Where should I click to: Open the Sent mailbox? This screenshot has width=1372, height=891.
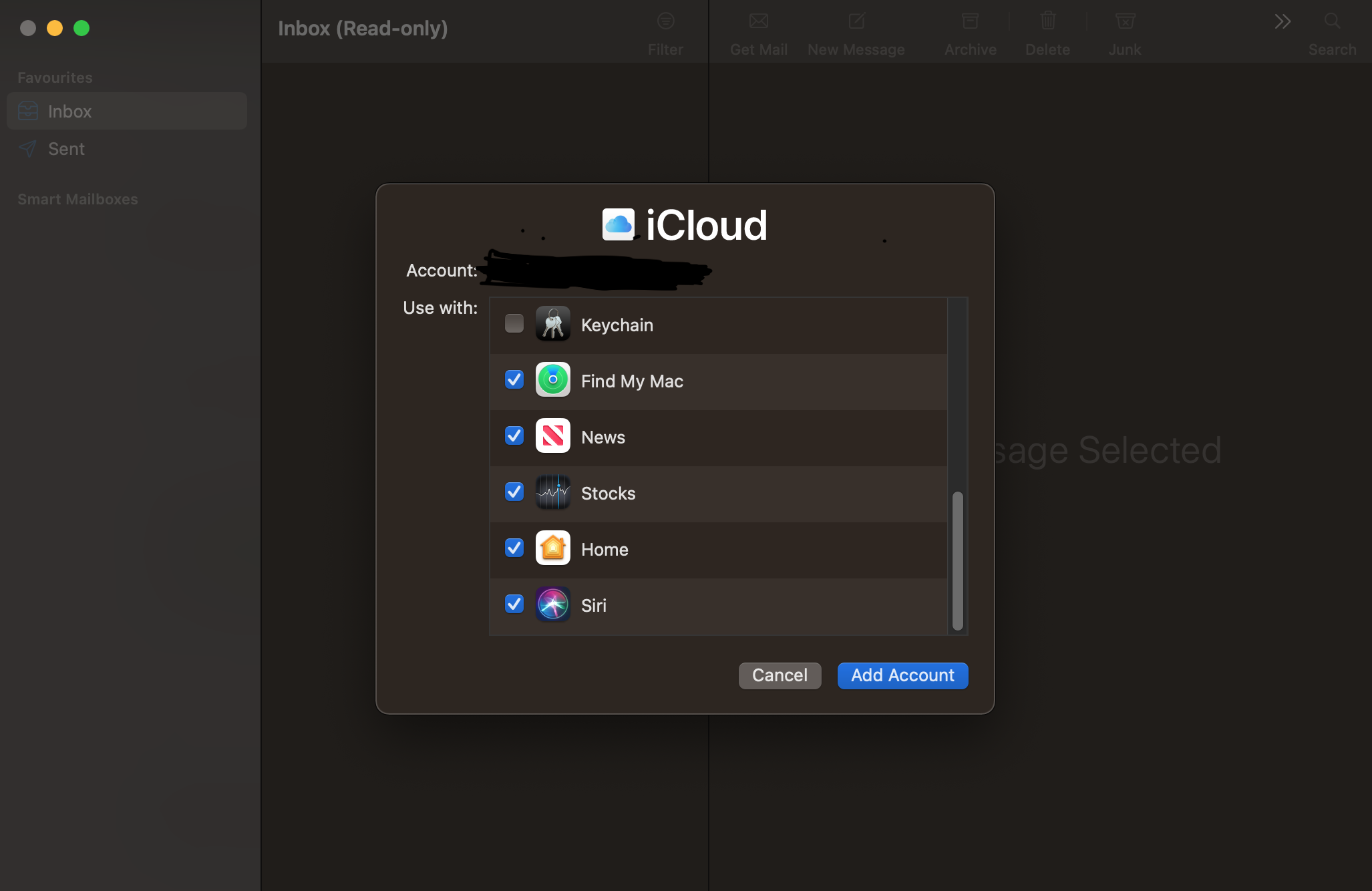(66, 149)
